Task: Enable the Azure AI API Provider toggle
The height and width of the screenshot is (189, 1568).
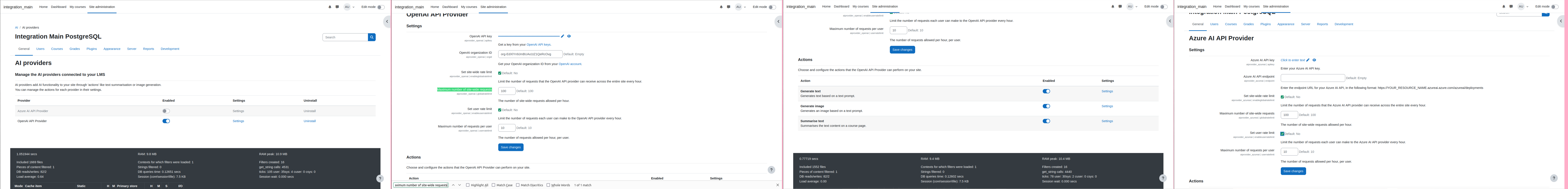Action: (166, 111)
